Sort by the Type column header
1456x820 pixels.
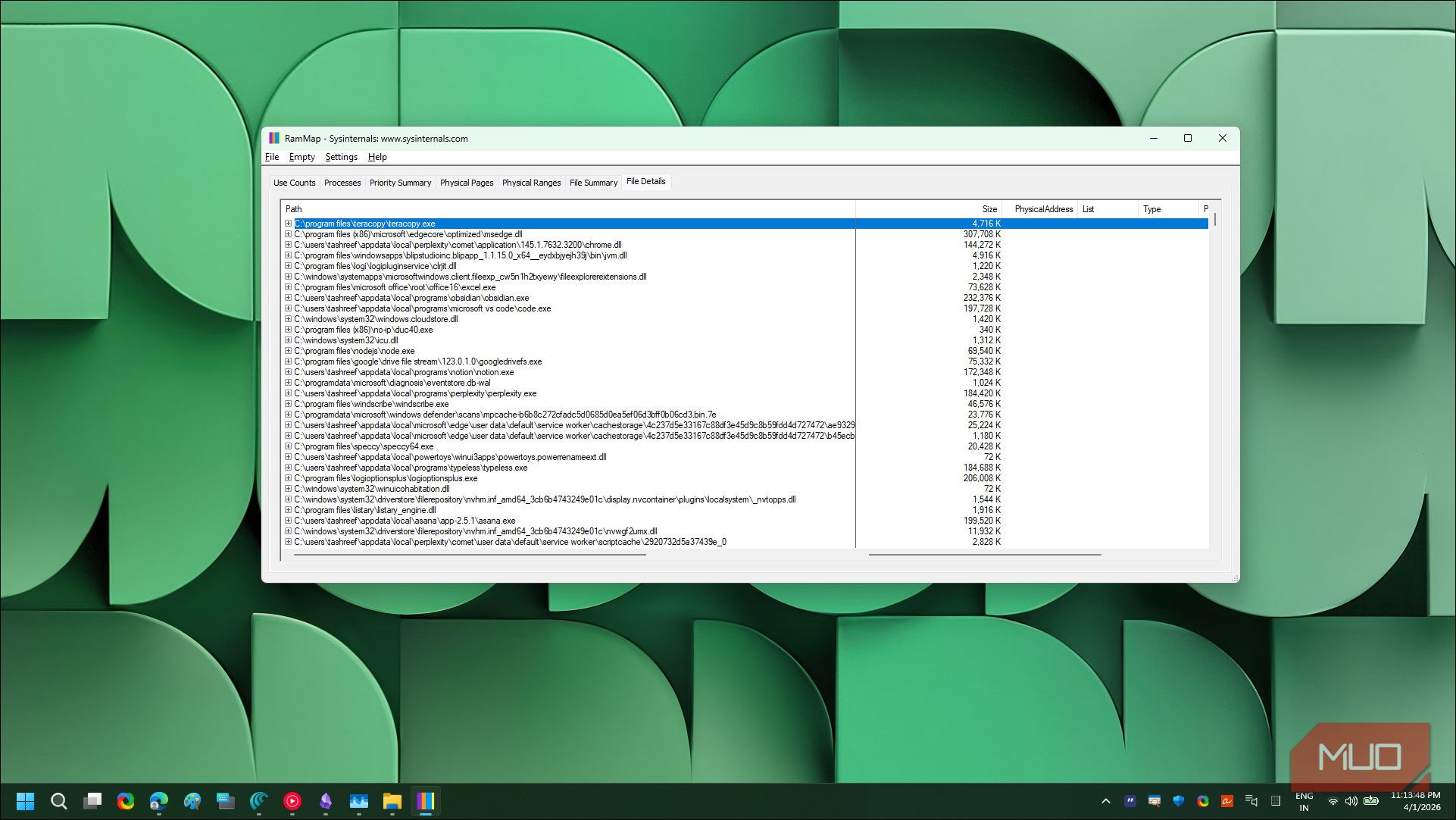(x=1169, y=209)
